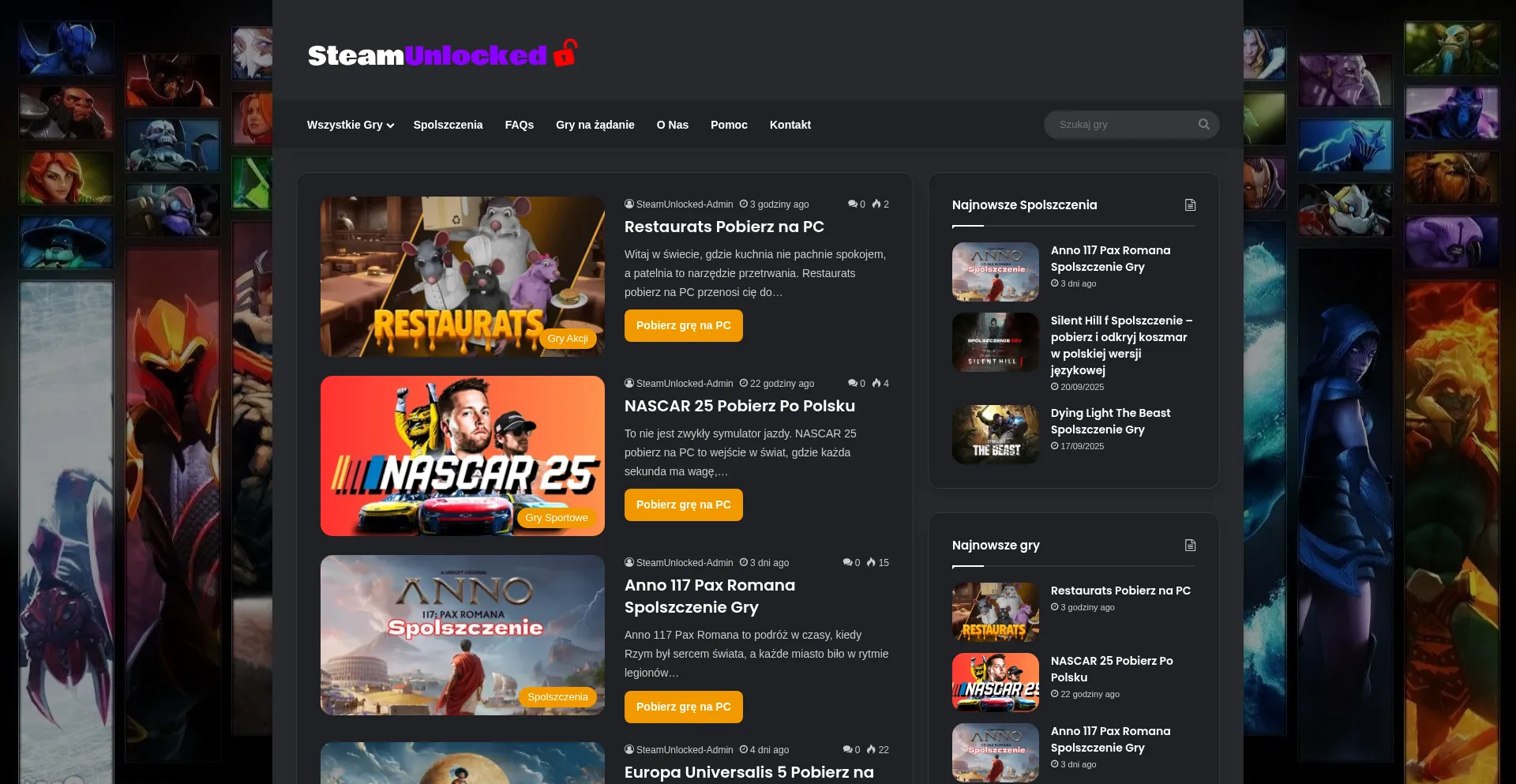
Task: Click Pobierz grę na PC for Restaurats
Action: click(x=684, y=325)
